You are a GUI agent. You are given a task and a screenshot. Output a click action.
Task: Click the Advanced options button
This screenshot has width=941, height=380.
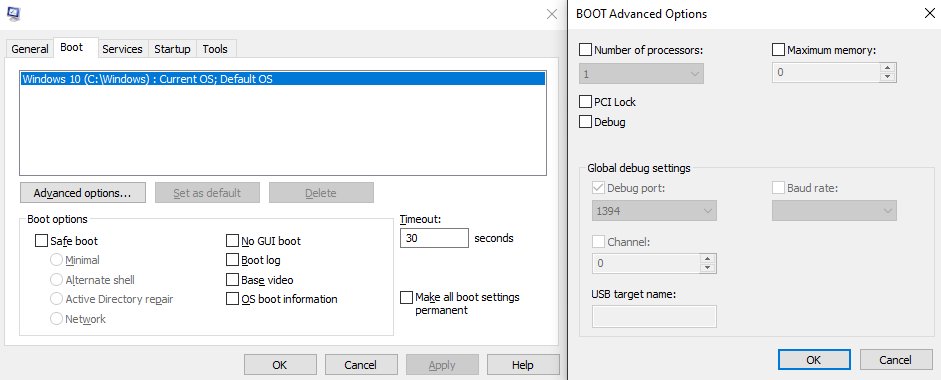click(82, 193)
